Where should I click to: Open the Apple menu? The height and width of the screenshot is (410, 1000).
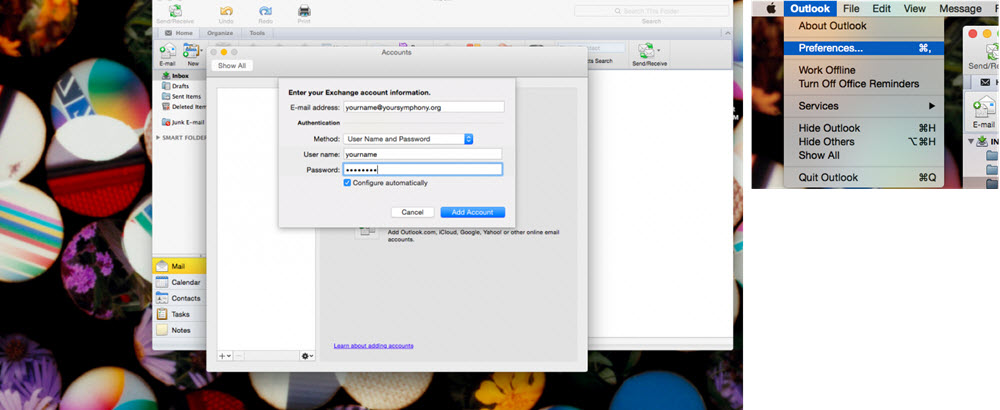point(770,8)
